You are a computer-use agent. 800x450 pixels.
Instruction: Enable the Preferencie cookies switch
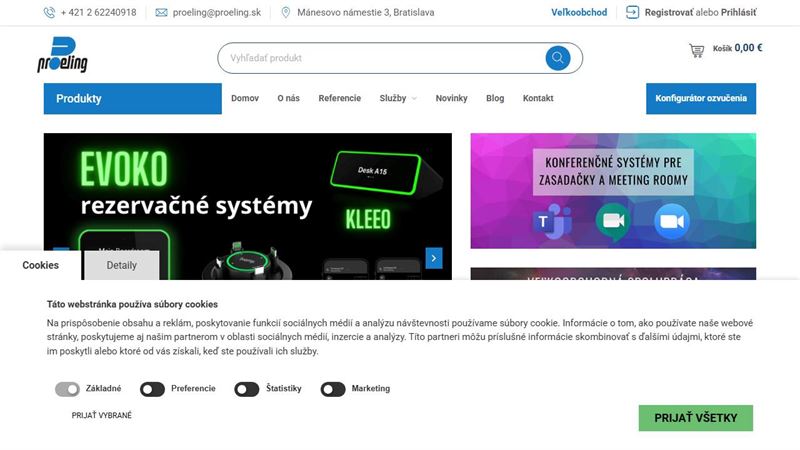point(152,389)
